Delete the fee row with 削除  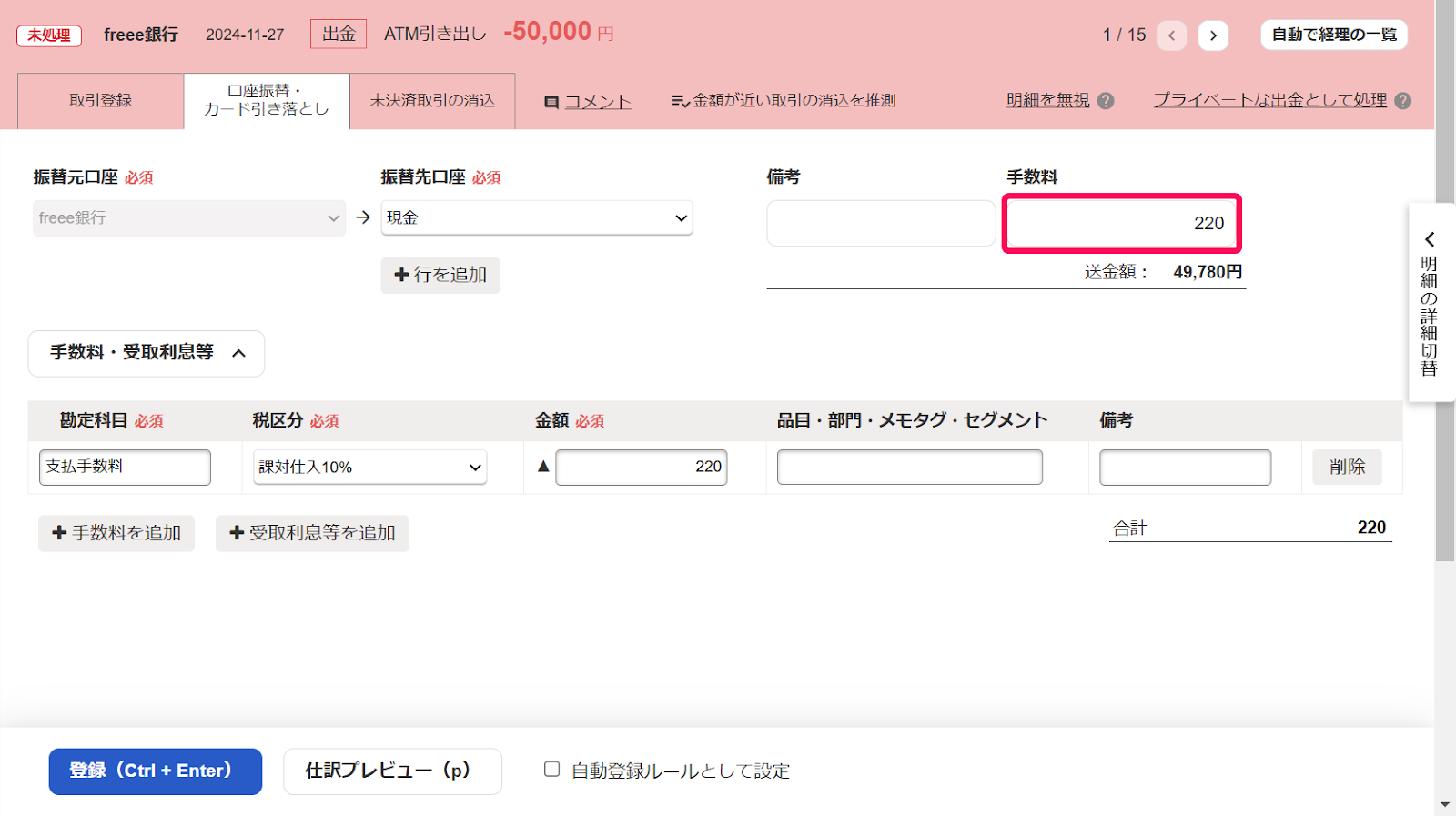1347,467
